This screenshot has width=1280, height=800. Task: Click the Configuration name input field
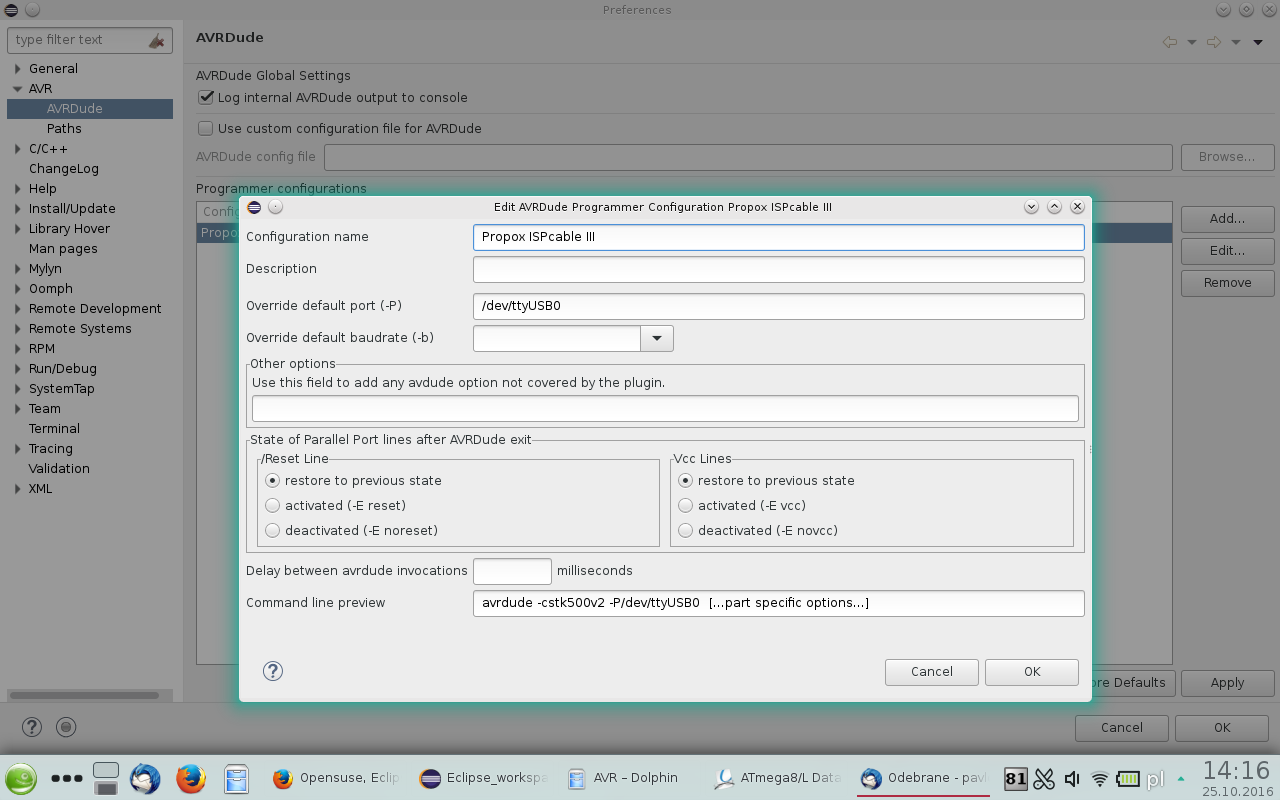point(779,237)
